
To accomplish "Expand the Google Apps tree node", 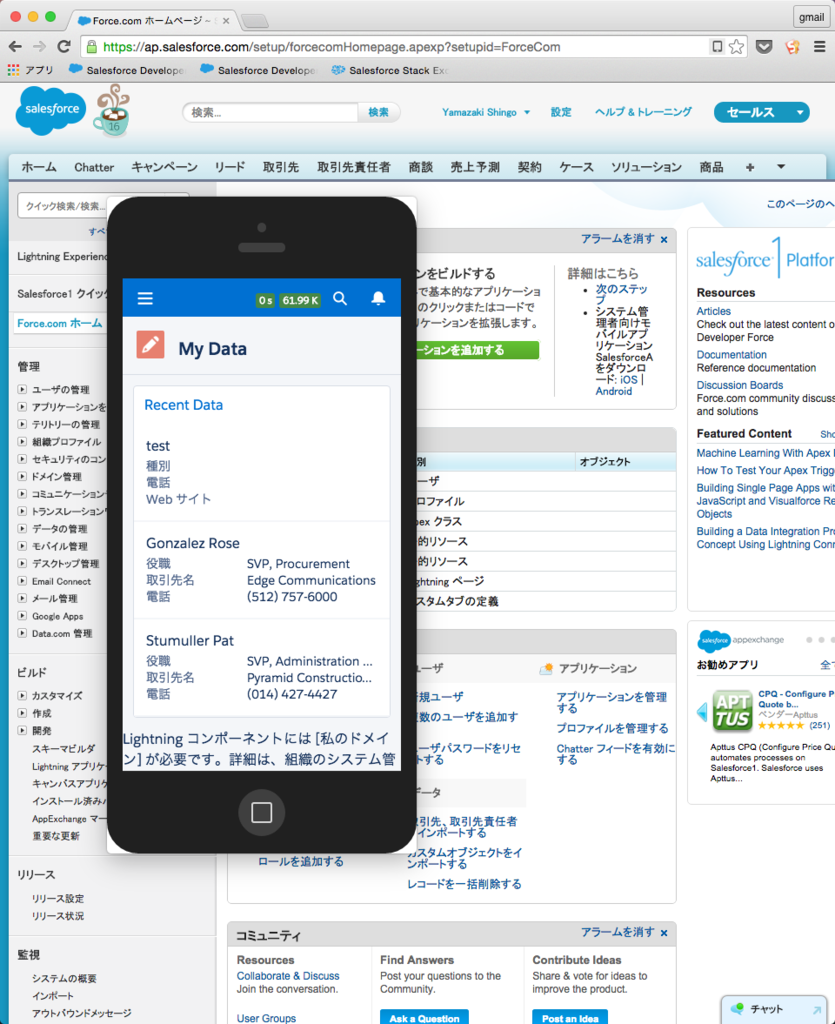I will coord(22,615).
